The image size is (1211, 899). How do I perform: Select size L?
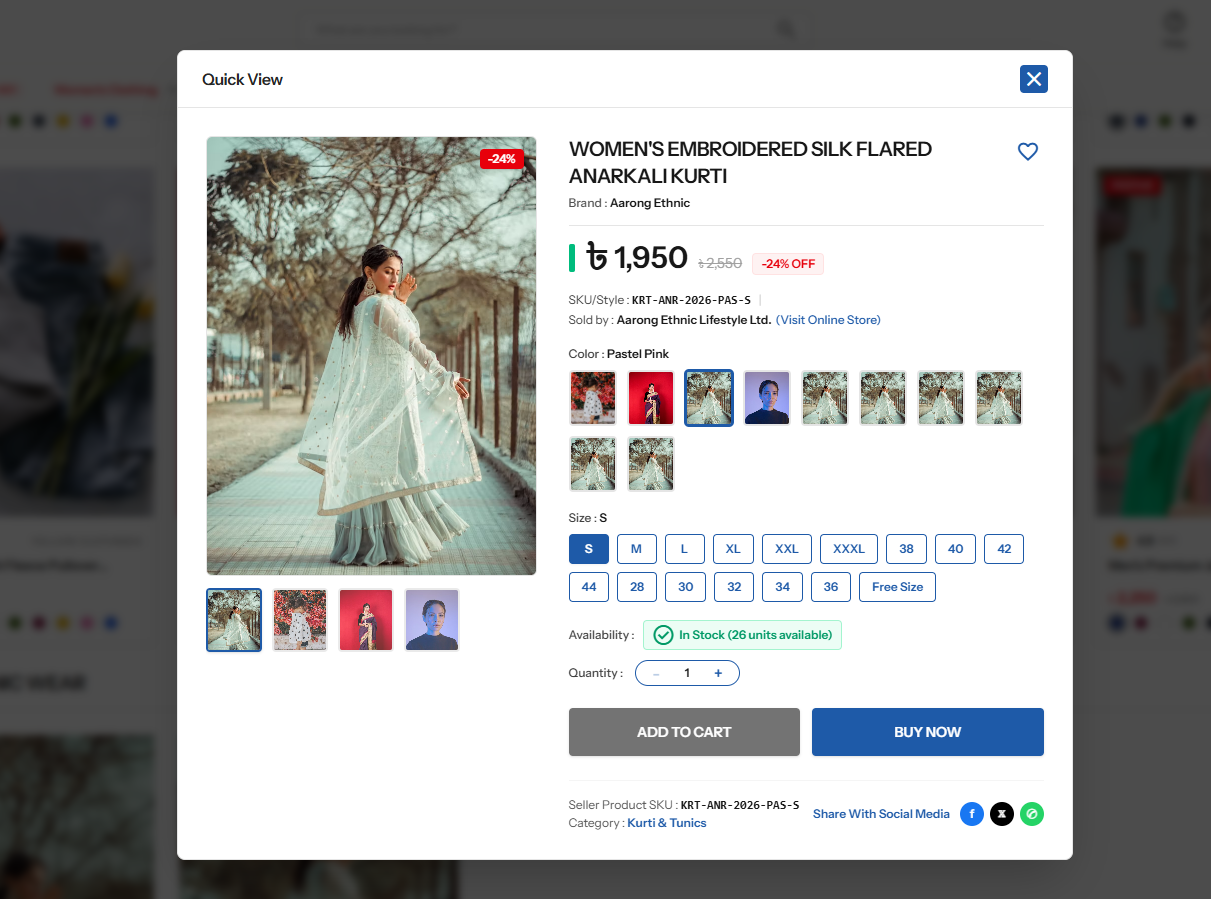[x=685, y=549]
